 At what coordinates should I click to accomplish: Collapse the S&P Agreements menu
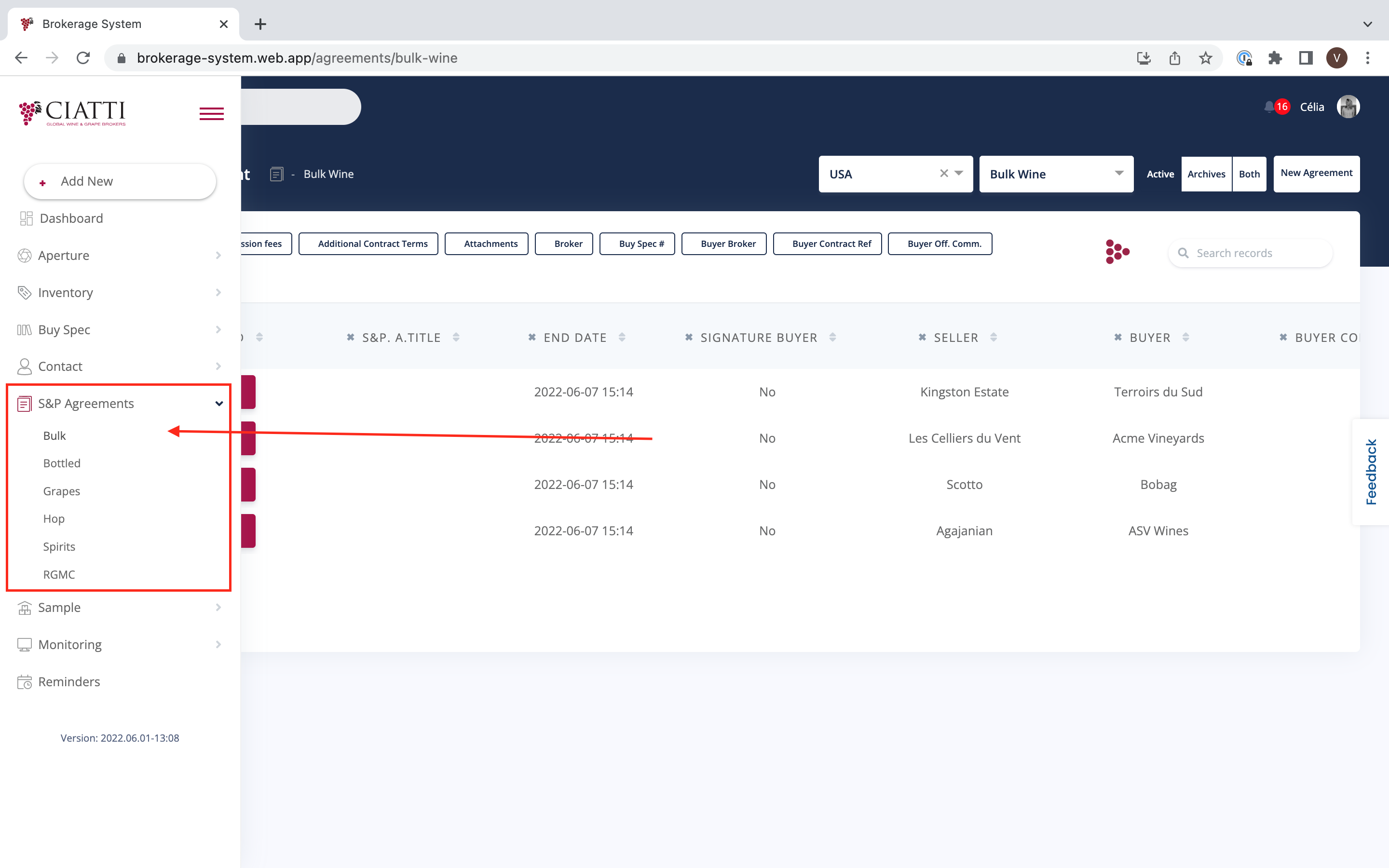click(x=218, y=404)
